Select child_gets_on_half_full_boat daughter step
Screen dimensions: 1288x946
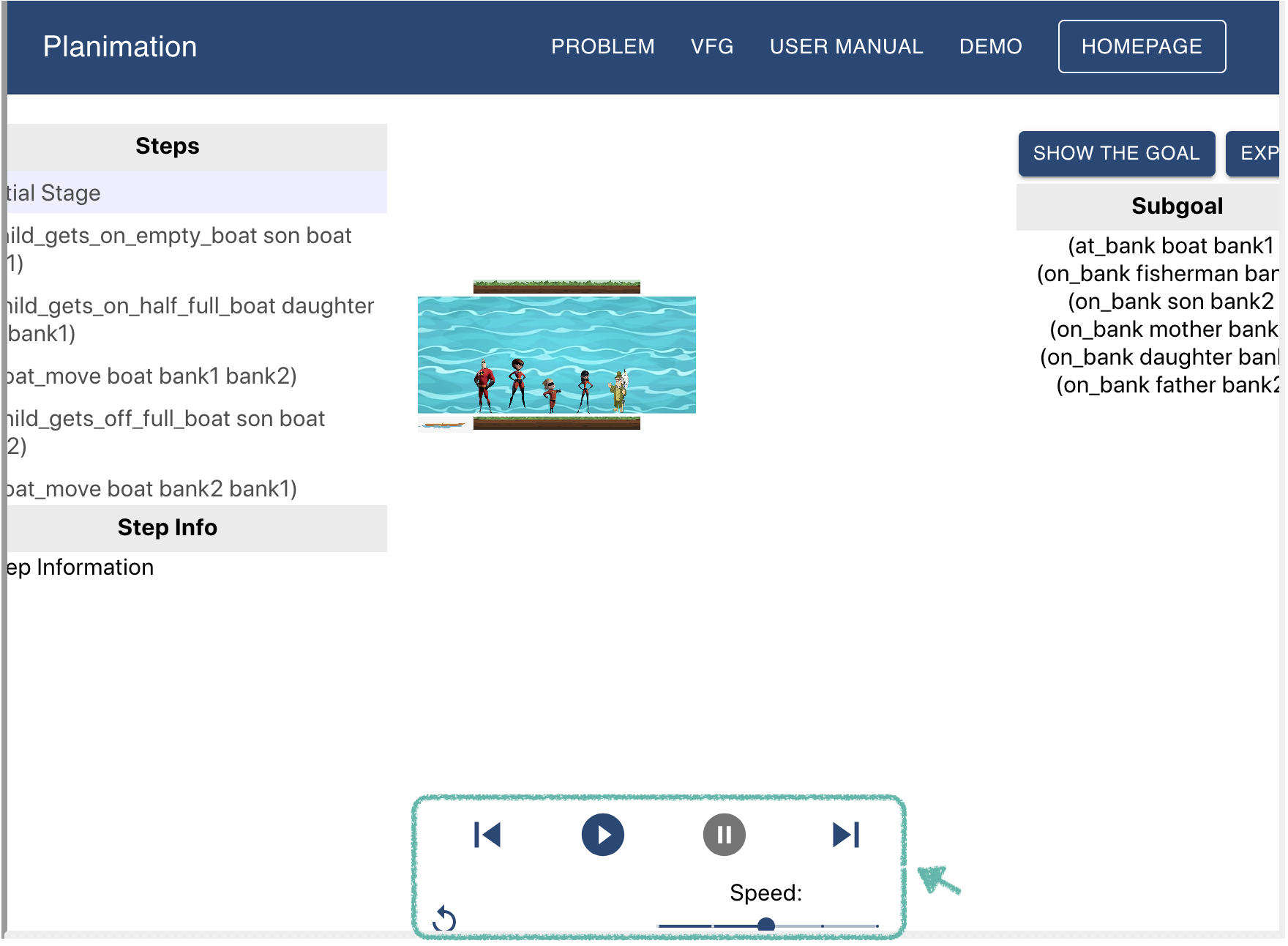197,319
